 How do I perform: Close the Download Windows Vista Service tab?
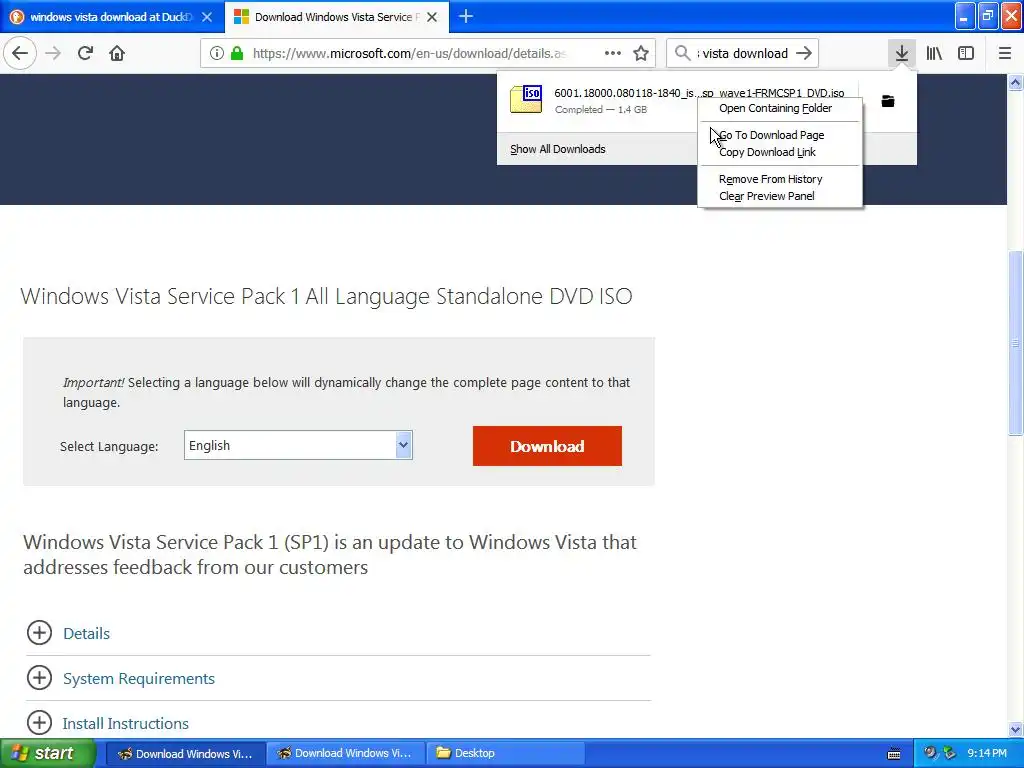(432, 17)
